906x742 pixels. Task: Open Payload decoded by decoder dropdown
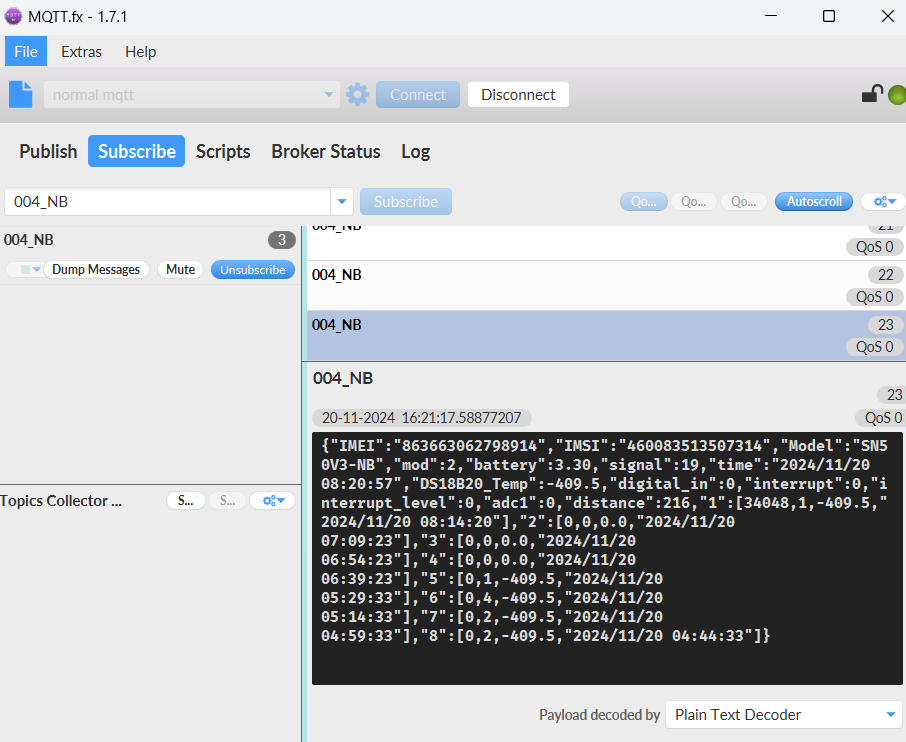point(783,715)
